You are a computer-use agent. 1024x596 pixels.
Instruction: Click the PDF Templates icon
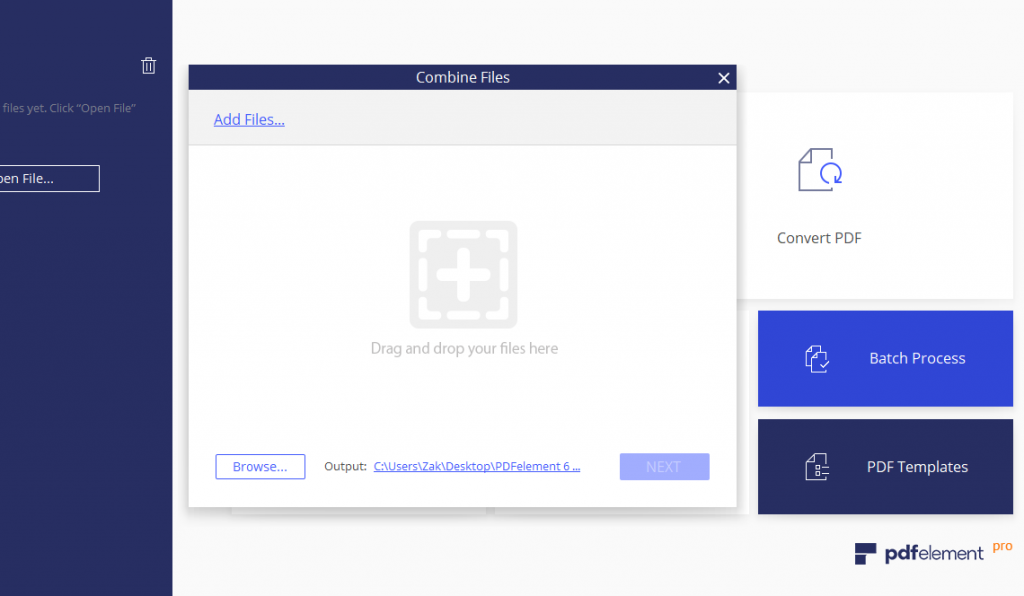816,467
